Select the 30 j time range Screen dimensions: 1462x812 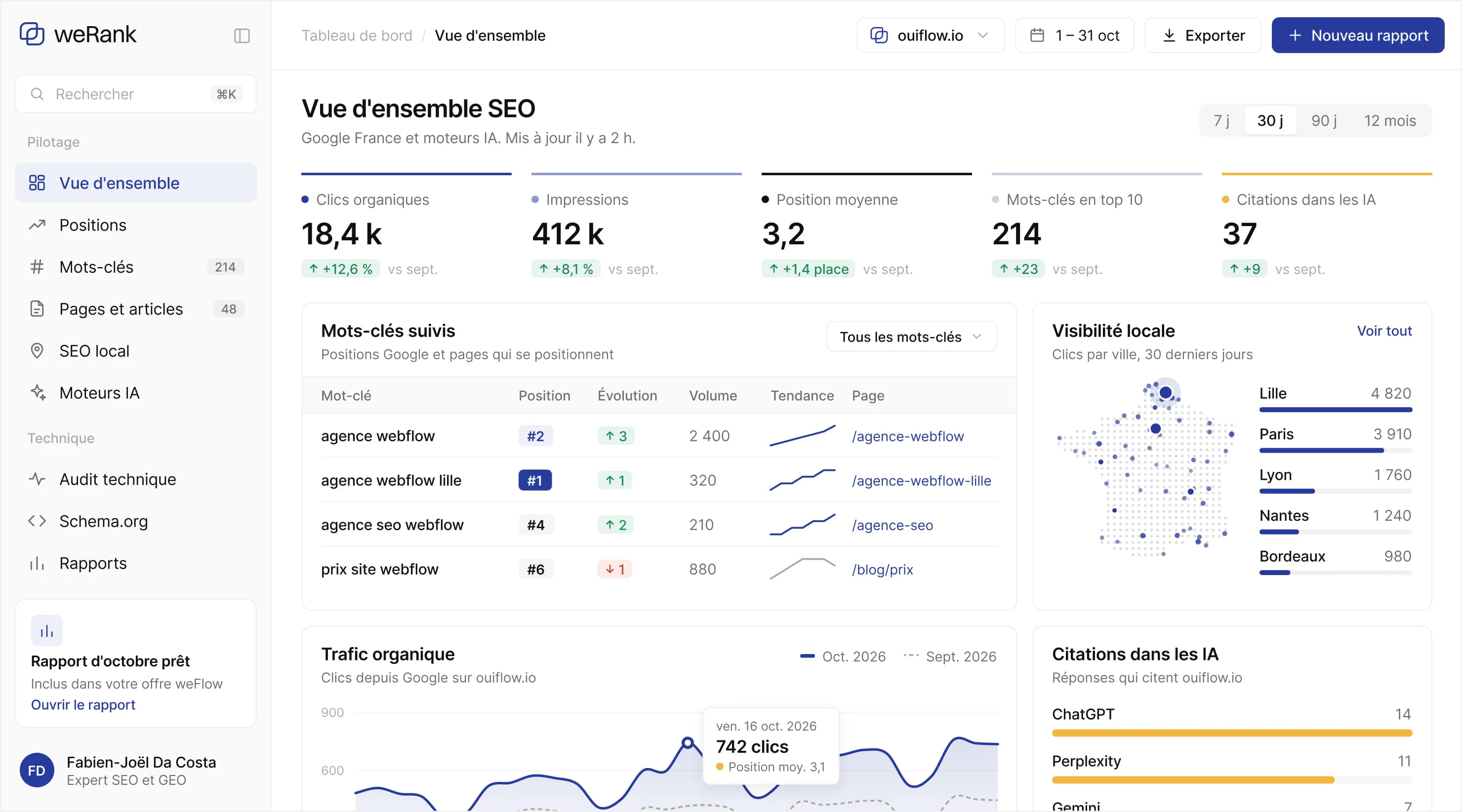(1270, 120)
